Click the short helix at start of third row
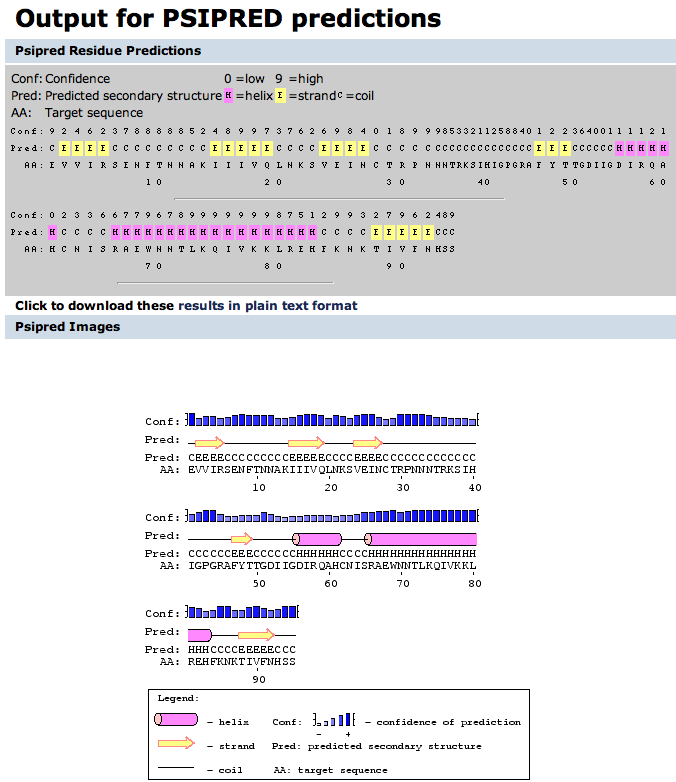This screenshot has height=782, width=676. tap(199, 635)
